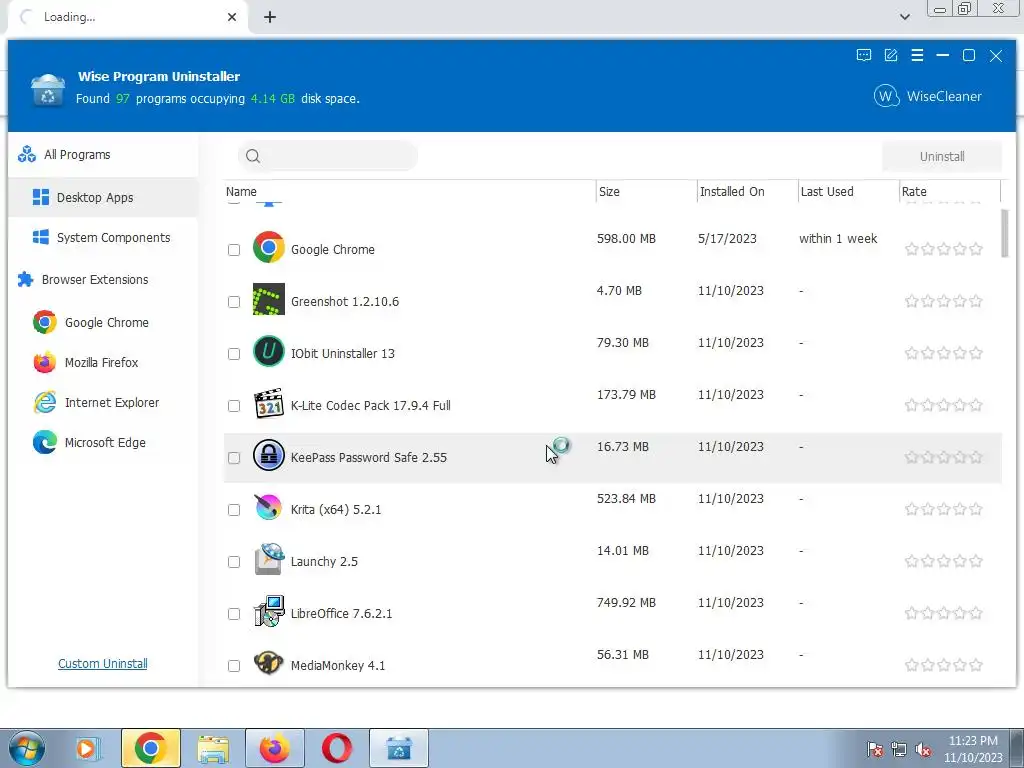Click the MediaMonkey 4.1 program icon
1024x768 pixels.
pyautogui.click(x=268, y=664)
